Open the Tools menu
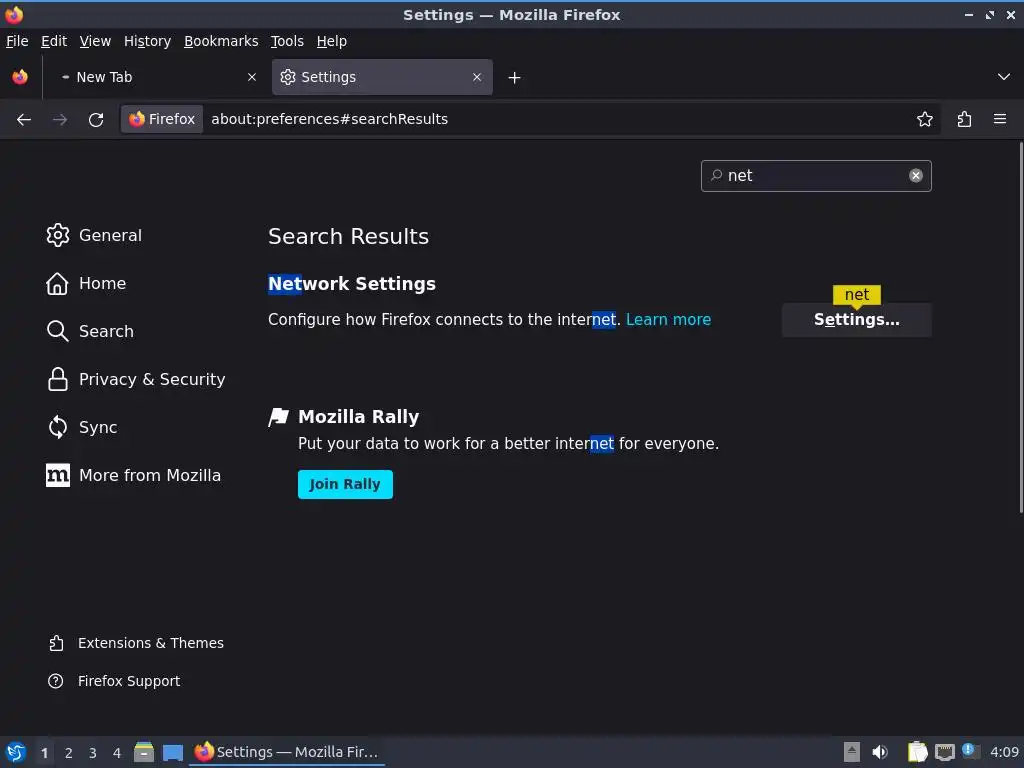 tap(287, 41)
